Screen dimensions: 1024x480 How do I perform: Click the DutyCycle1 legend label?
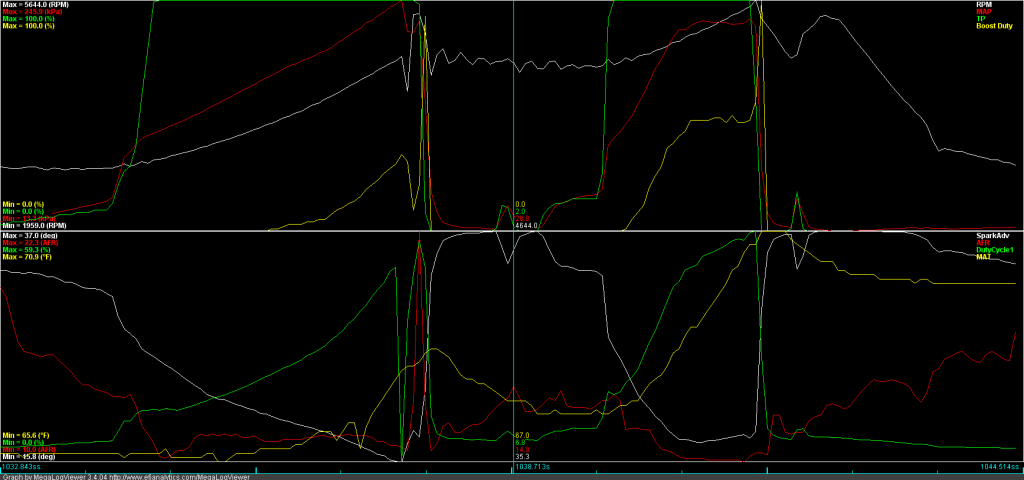coord(994,249)
